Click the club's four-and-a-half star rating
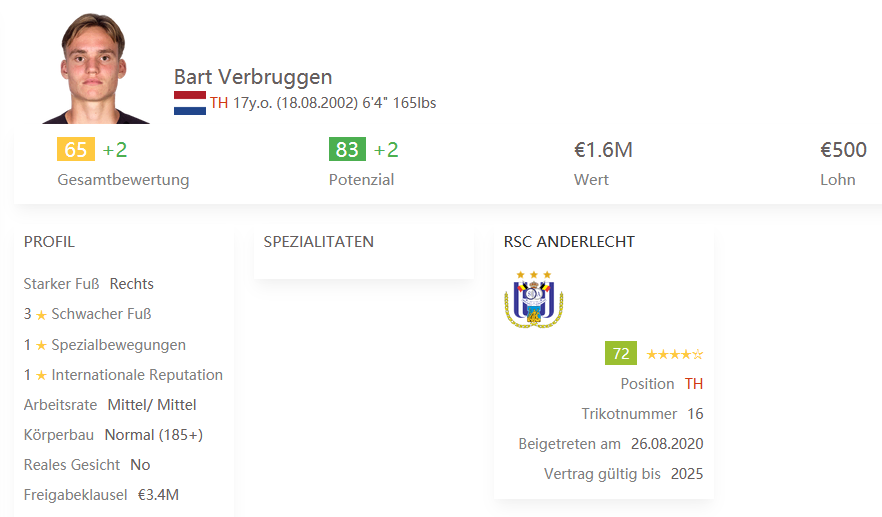The width and height of the screenshot is (882, 517). click(x=674, y=354)
